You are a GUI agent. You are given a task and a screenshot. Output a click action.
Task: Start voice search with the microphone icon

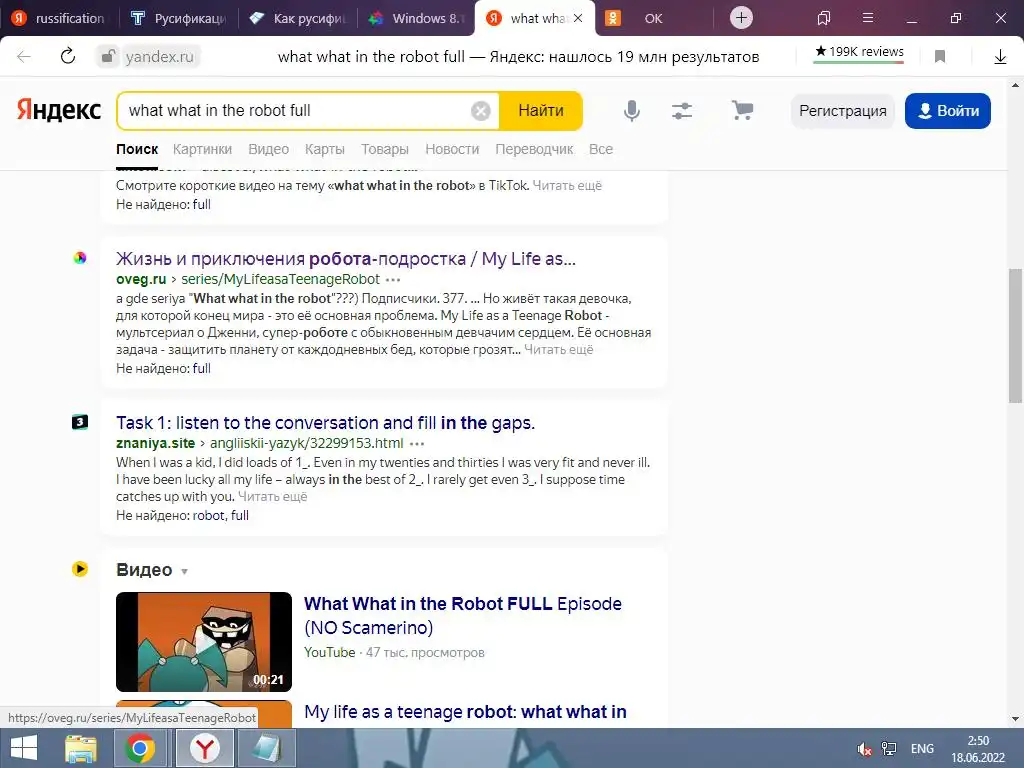632,111
